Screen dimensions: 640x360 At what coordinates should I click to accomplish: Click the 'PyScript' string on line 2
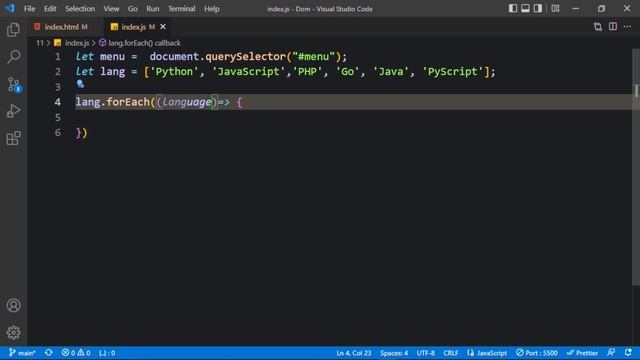tap(452, 72)
